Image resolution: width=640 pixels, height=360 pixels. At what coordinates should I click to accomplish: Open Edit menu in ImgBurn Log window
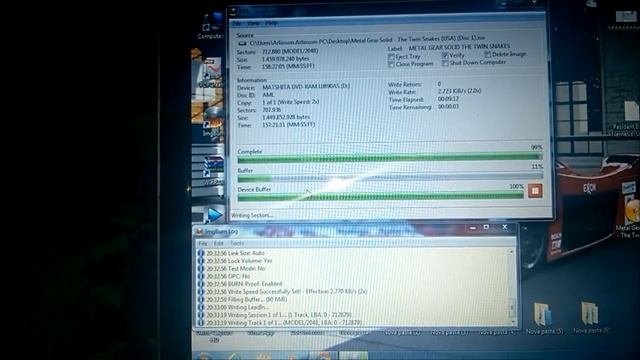point(218,243)
